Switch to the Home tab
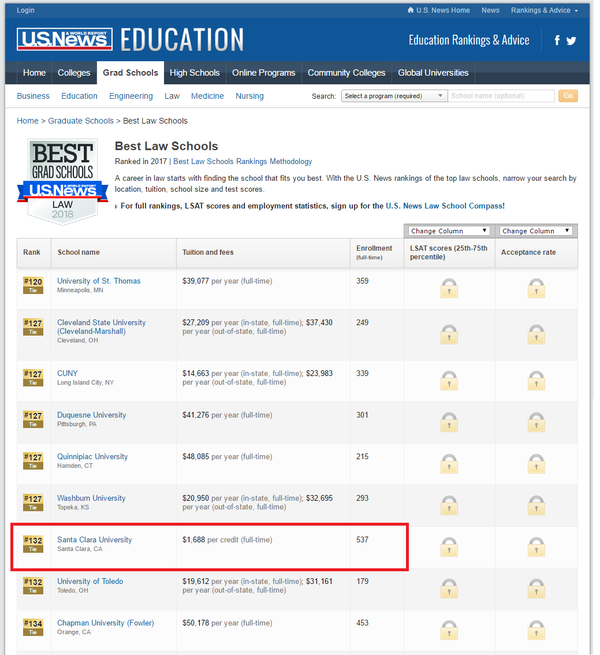This screenshot has height=655, width=600. pos(34,73)
